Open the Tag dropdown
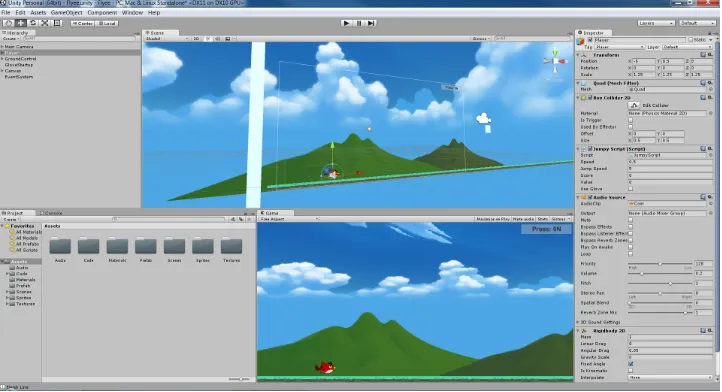This screenshot has height=392, width=722. click(619, 47)
